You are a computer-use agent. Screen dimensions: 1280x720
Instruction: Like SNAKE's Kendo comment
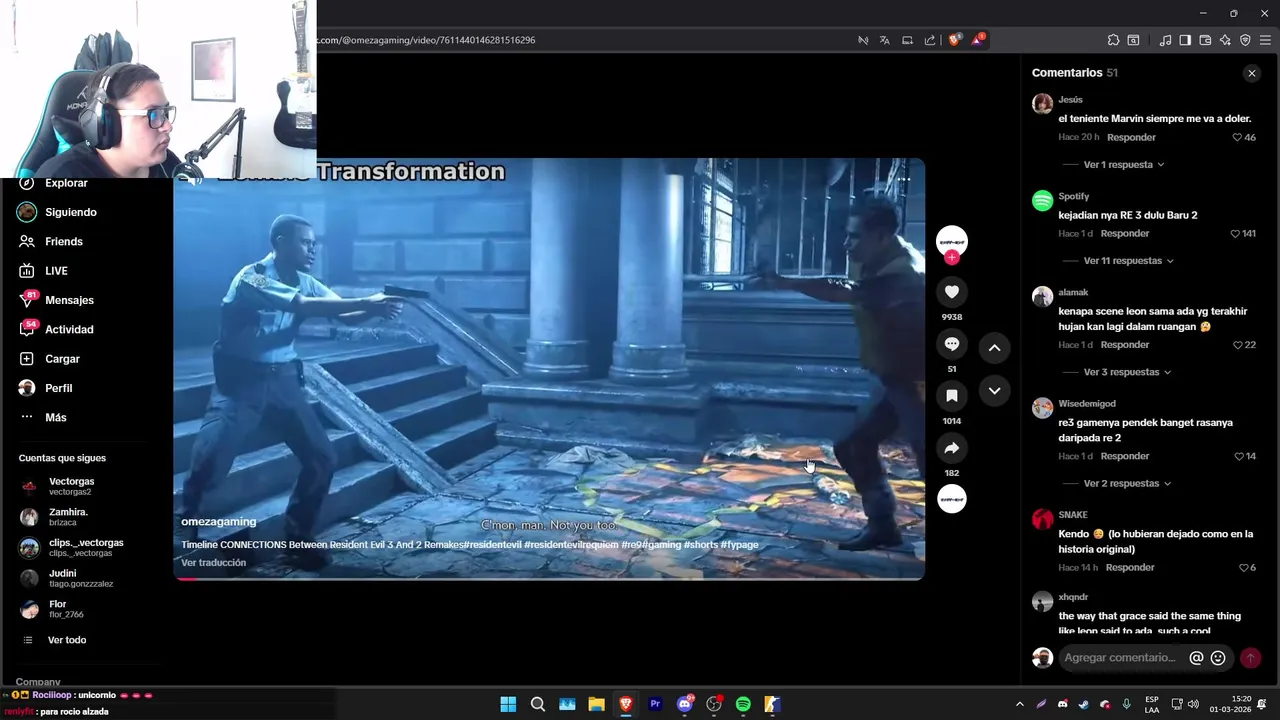pyautogui.click(x=1243, y=568)
